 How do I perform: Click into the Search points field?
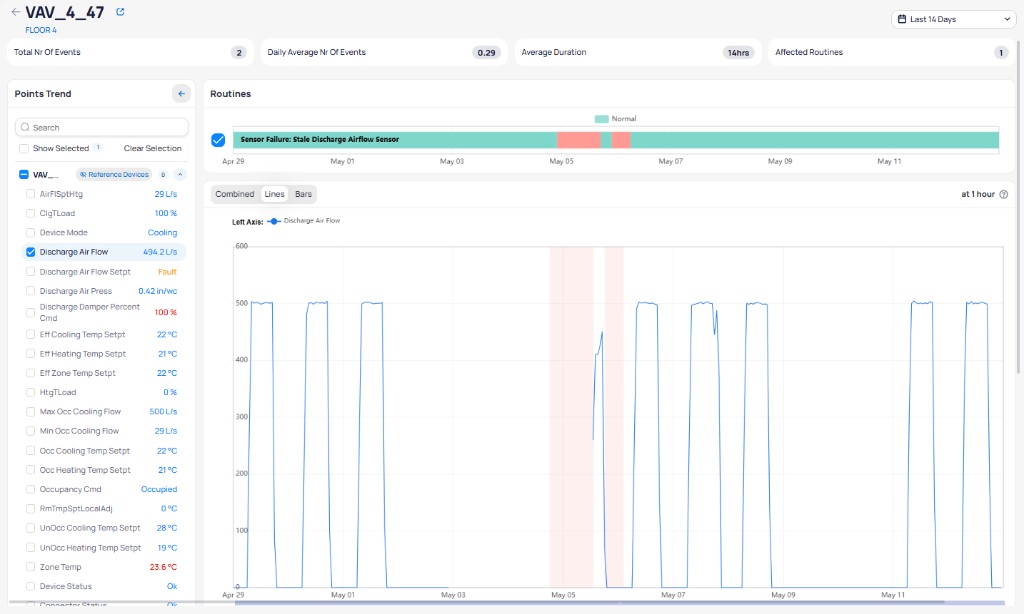click(102, 127)
